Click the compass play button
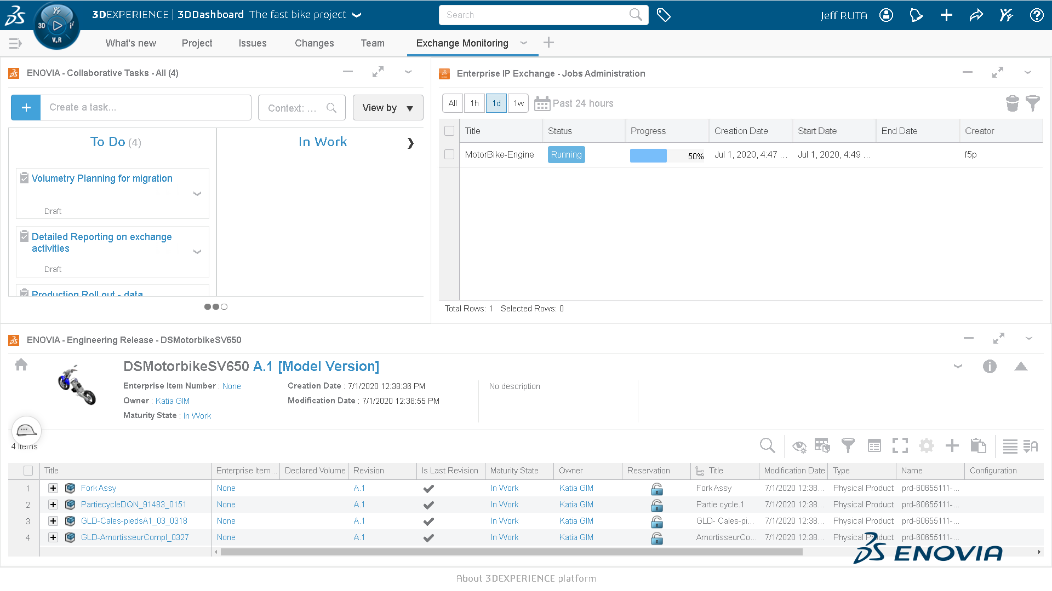 (x=57, y=25)
